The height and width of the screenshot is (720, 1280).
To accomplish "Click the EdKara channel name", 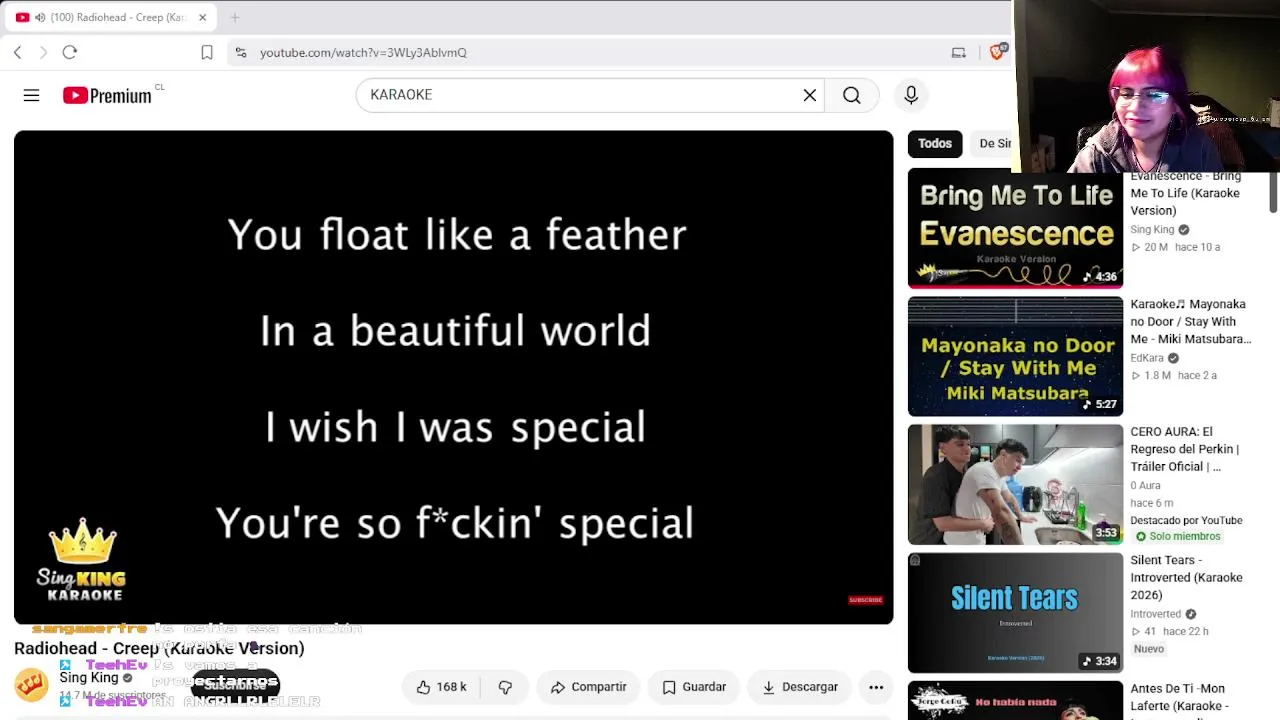I will pos(1147,358).
